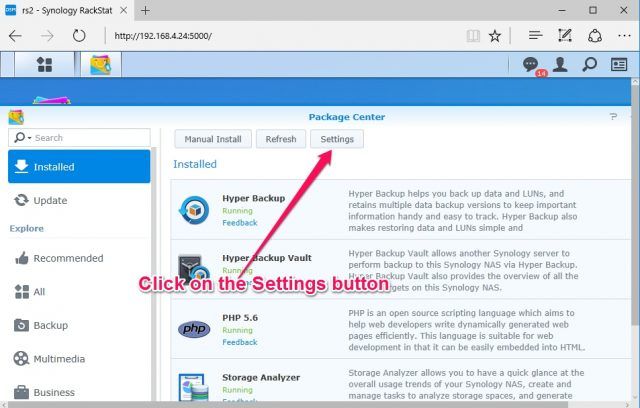
Task: Click the Manual Install button
Action: tap(213, 139)
